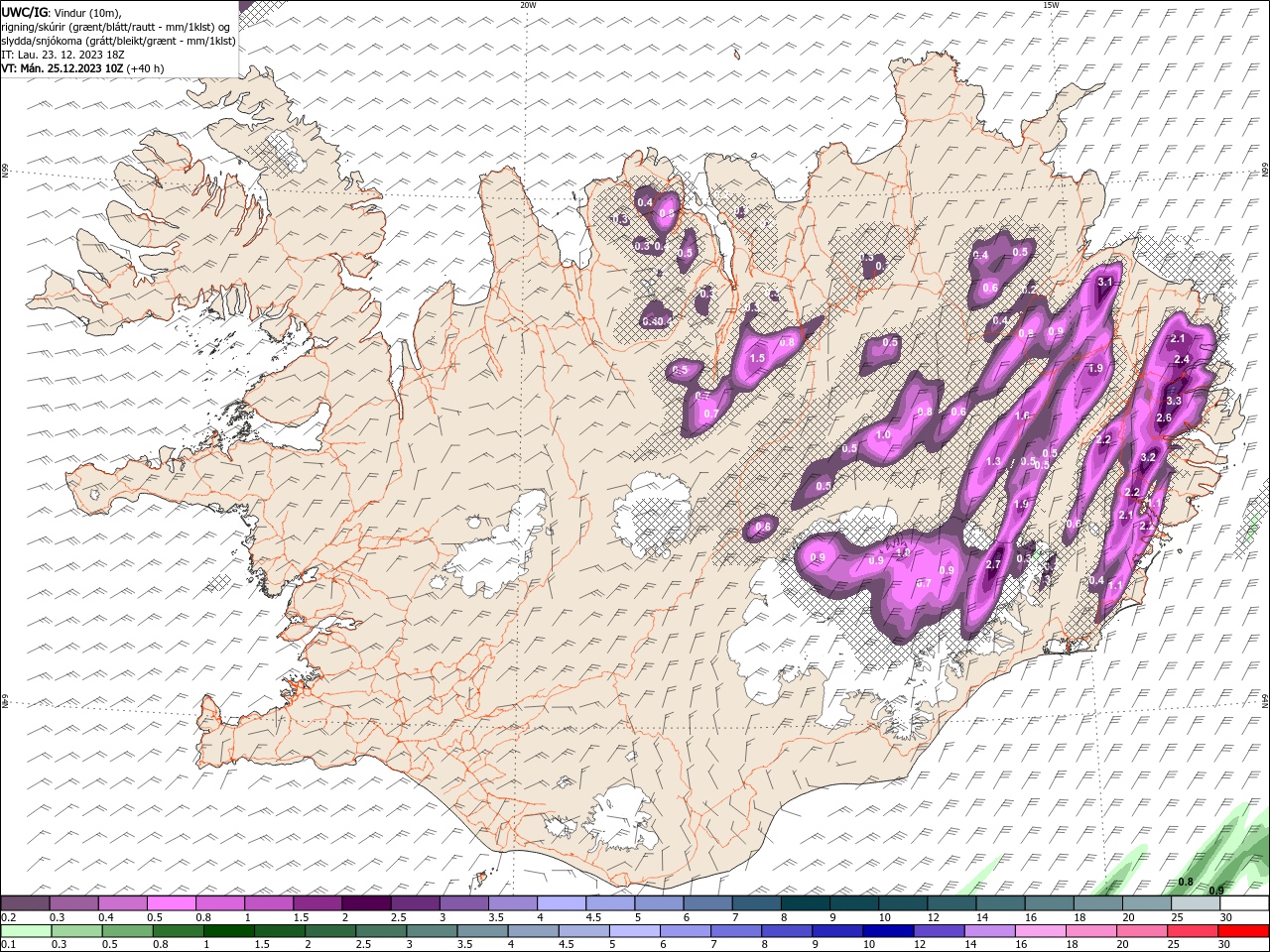Viewport: 1270px width, 952px height.
Task: Select the 'VT: Mán. 25.12.2023 10Z' valid time
Action: click(x=63, y=68)
